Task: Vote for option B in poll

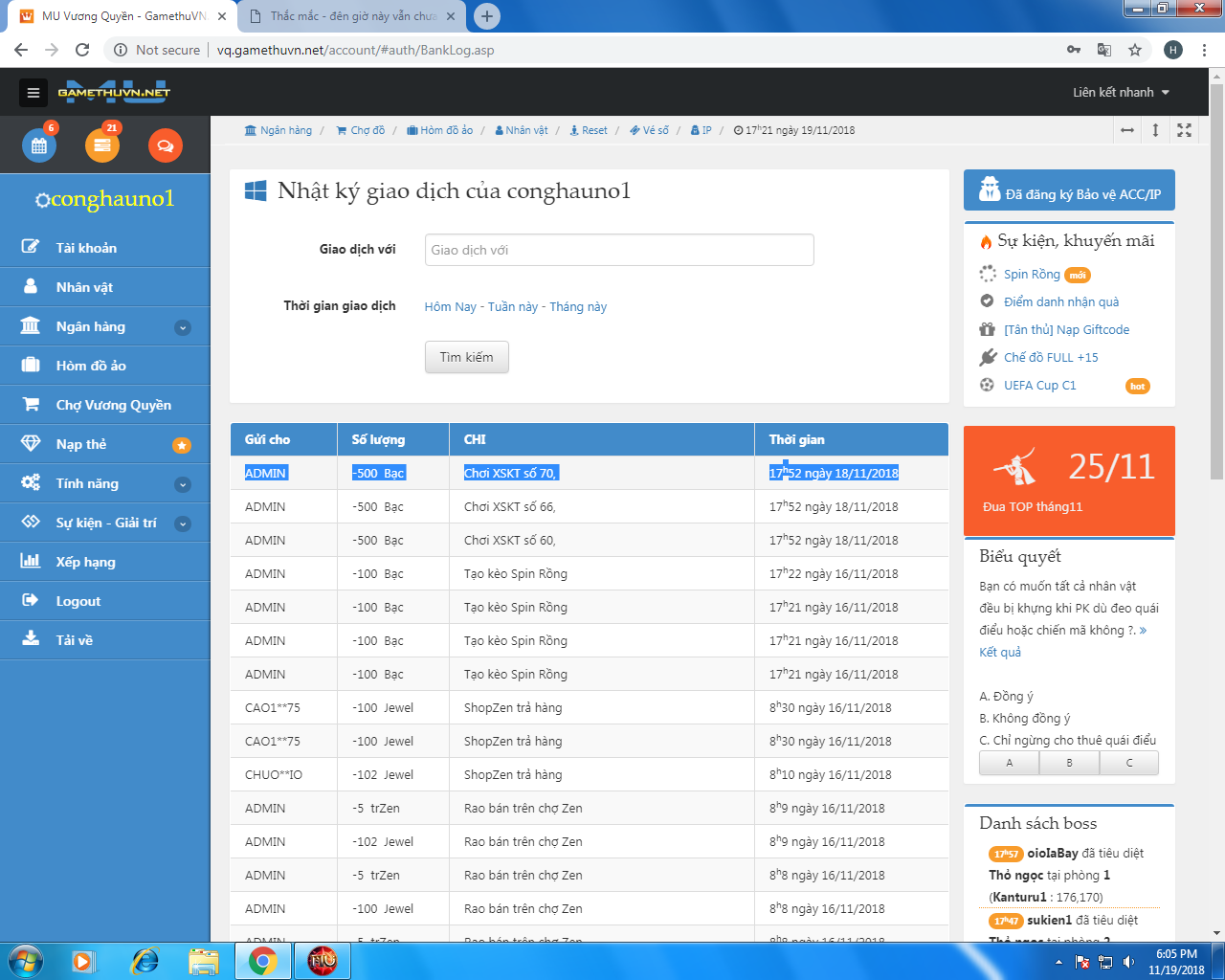Action: coord(1069,763)
